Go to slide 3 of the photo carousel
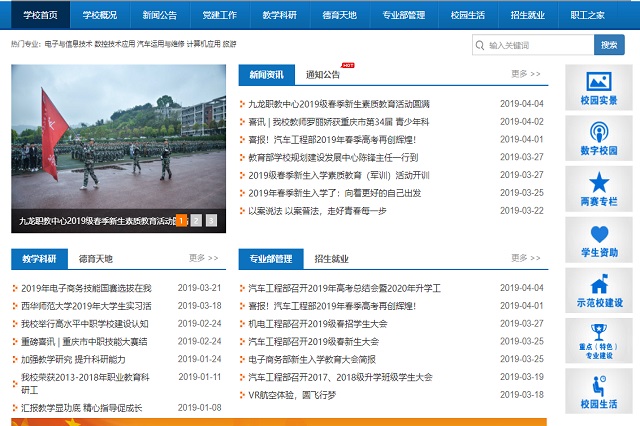640x426 pixels. pos(211,220)
